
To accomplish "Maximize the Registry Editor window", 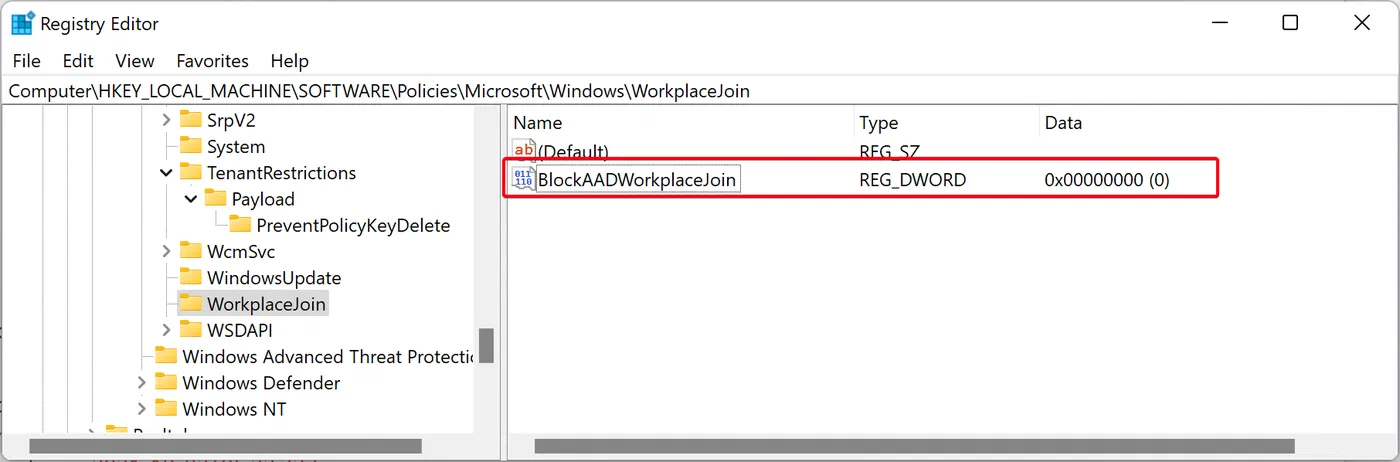I will coord(1290,23).
